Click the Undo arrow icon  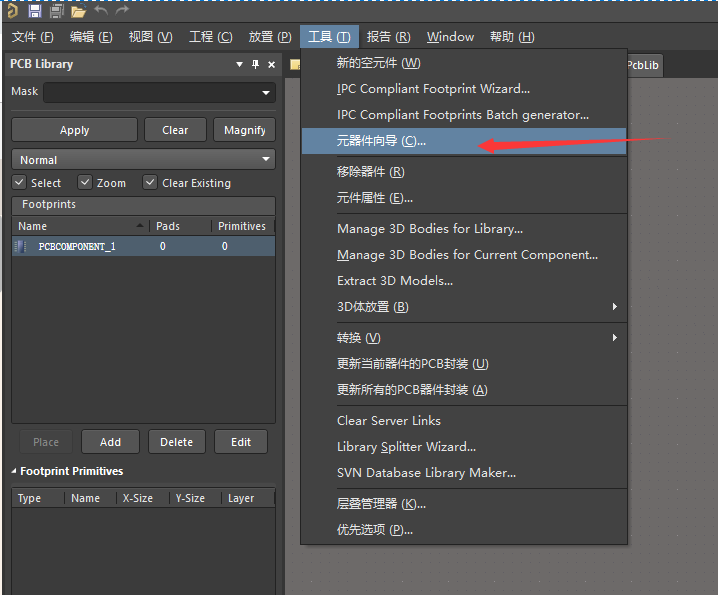[101, 11]
